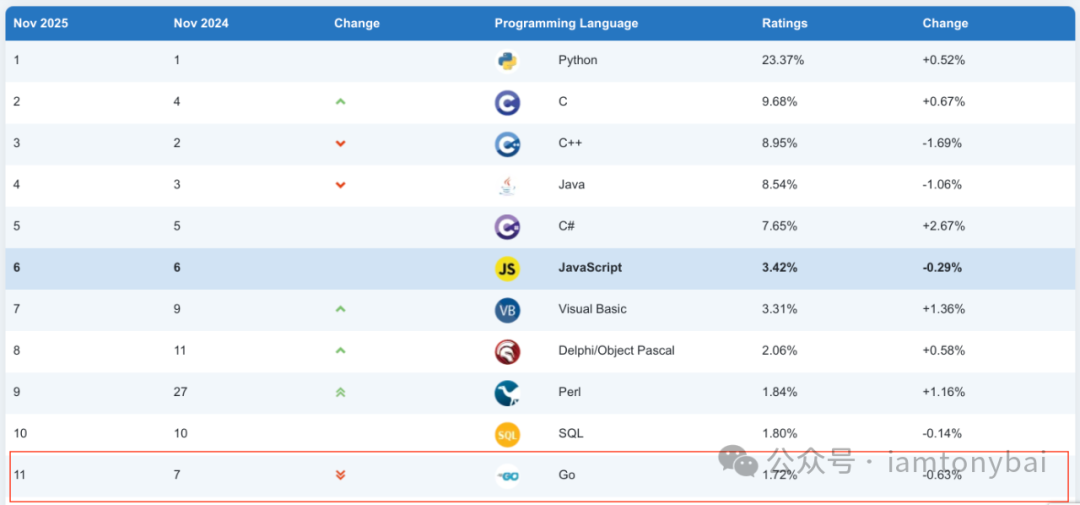Click the Delphi/Object Pascal helmet icon
The height and width of the screenshot is (505, 1080).
[507, 351]
